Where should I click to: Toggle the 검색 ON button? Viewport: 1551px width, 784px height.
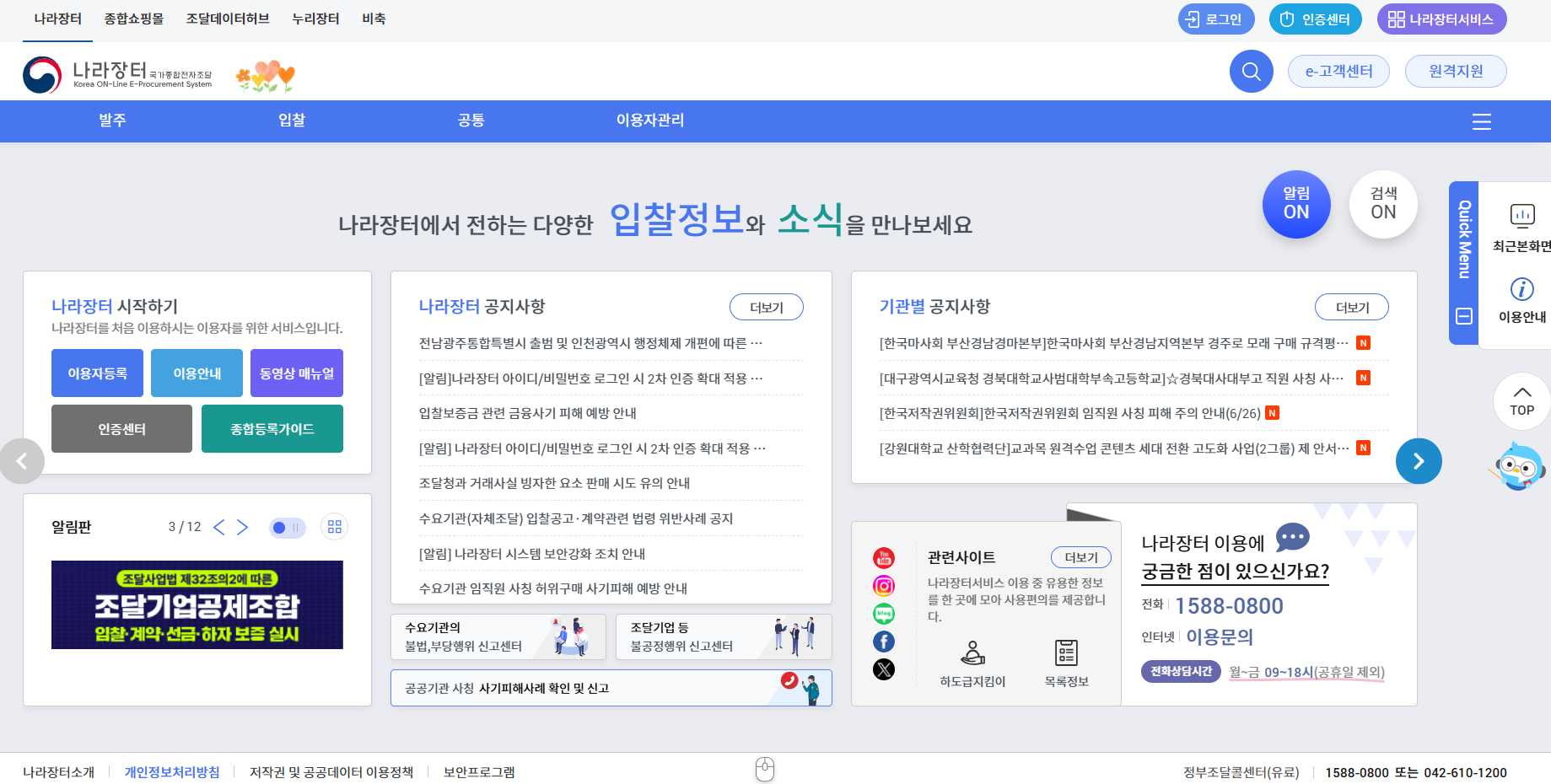1383,204
